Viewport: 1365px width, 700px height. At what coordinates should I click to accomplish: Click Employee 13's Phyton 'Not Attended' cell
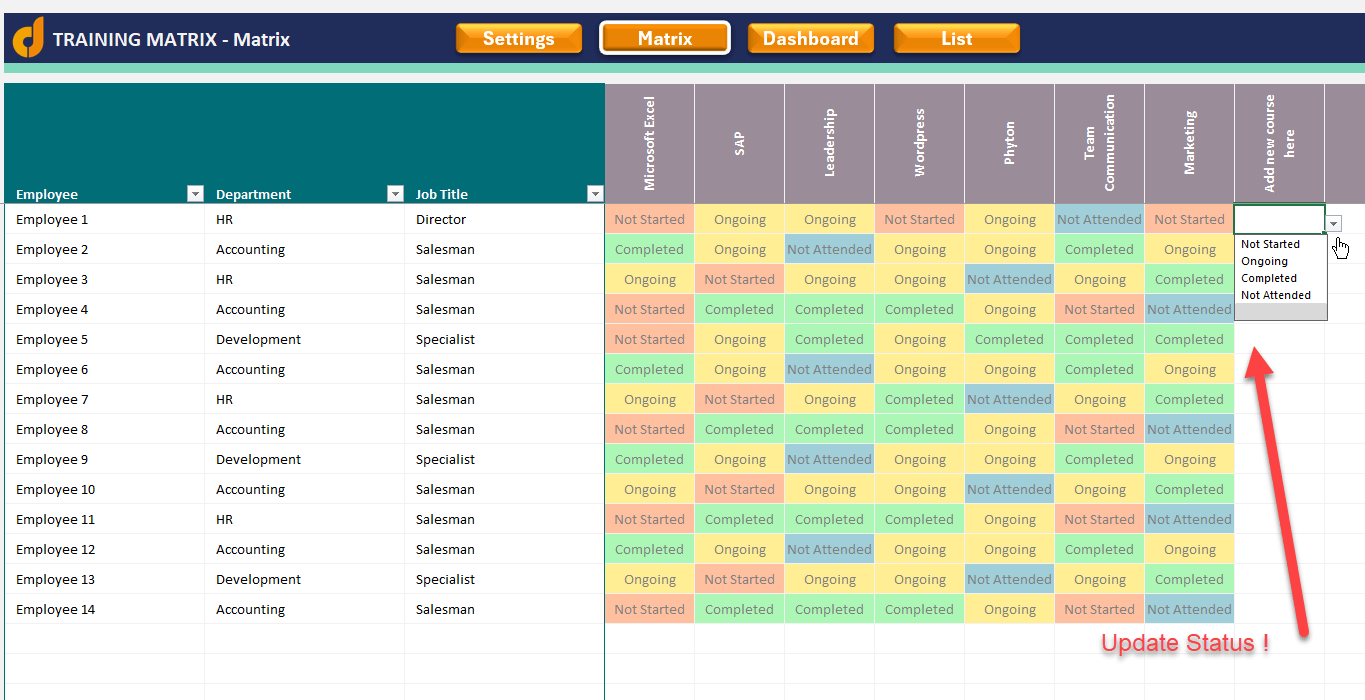tap(1010, 579)
